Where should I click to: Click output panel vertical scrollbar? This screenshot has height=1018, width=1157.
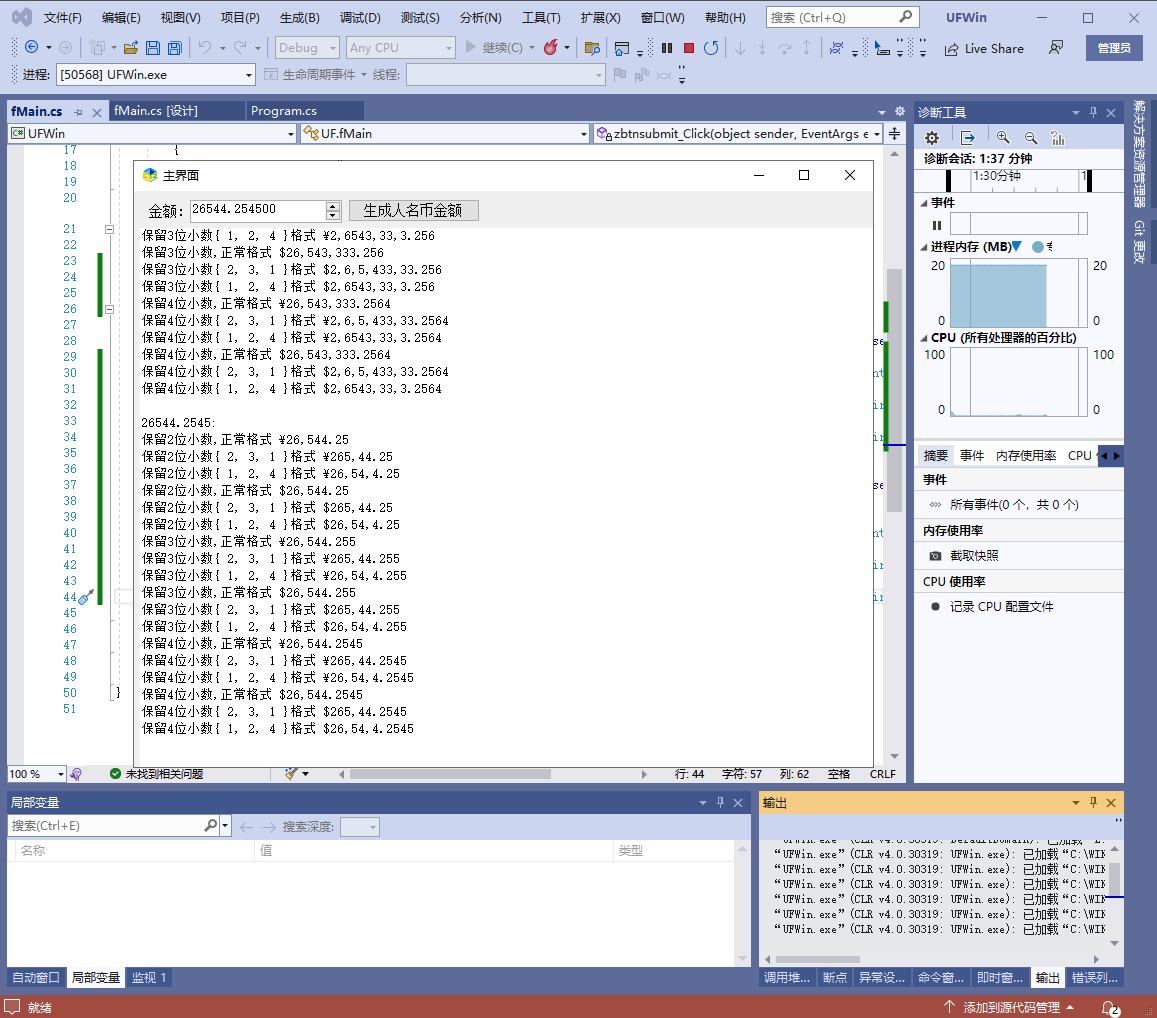pyautogui.click(x=1114, y=878)
